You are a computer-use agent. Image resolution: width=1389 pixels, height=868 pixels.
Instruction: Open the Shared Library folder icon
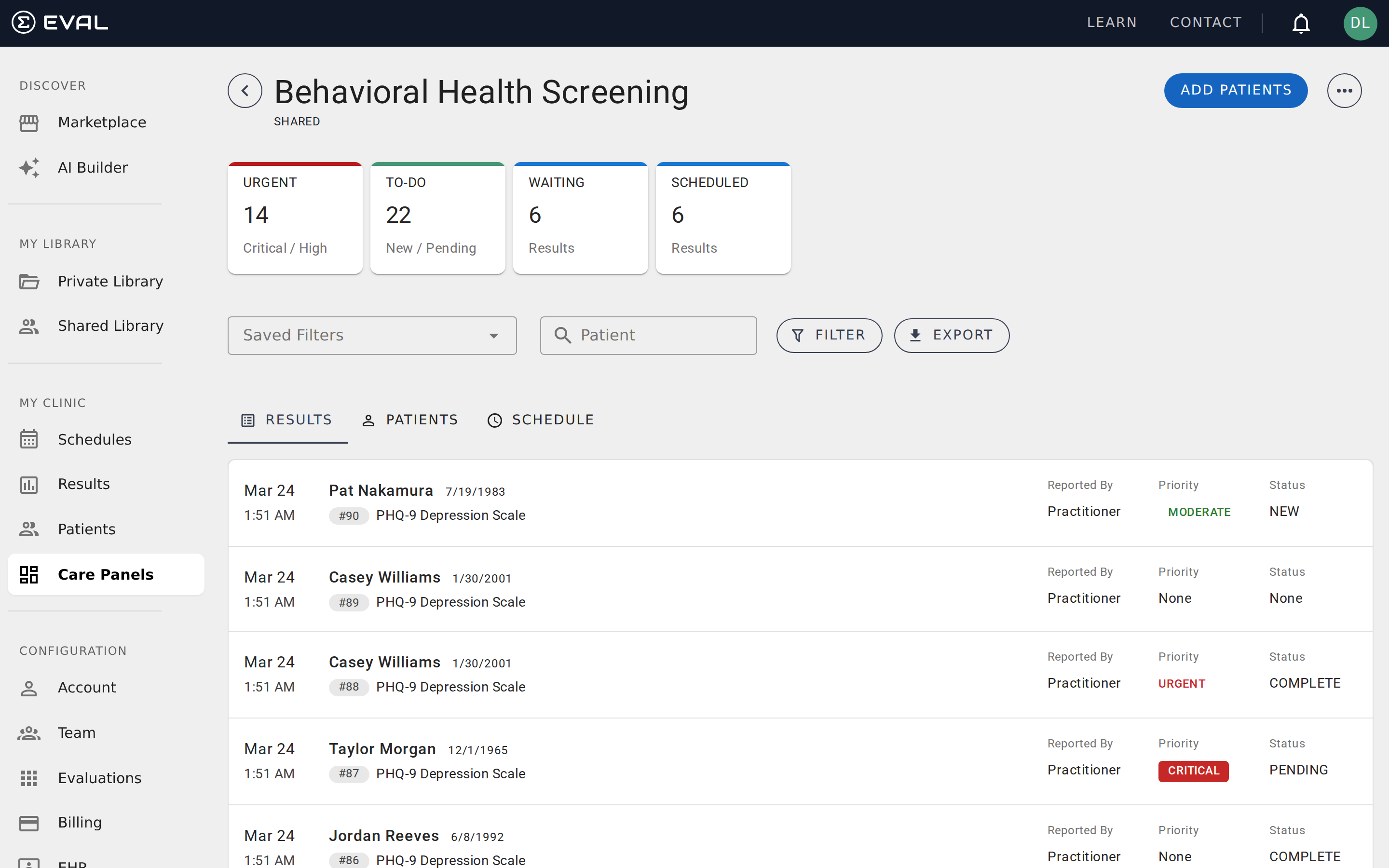(29, 325)
